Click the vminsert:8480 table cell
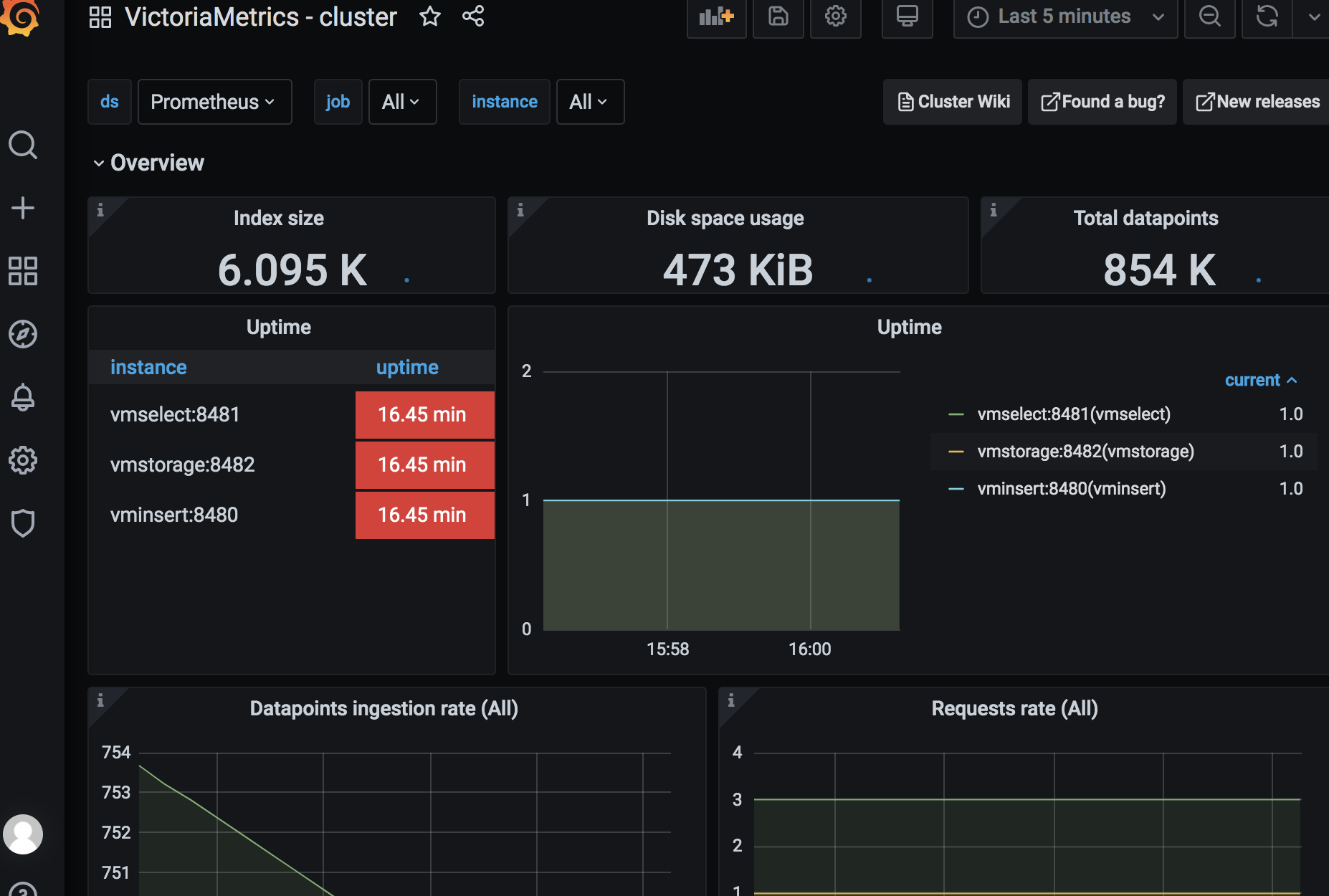The image size is (1329, 896). click(x=174, y=515)
